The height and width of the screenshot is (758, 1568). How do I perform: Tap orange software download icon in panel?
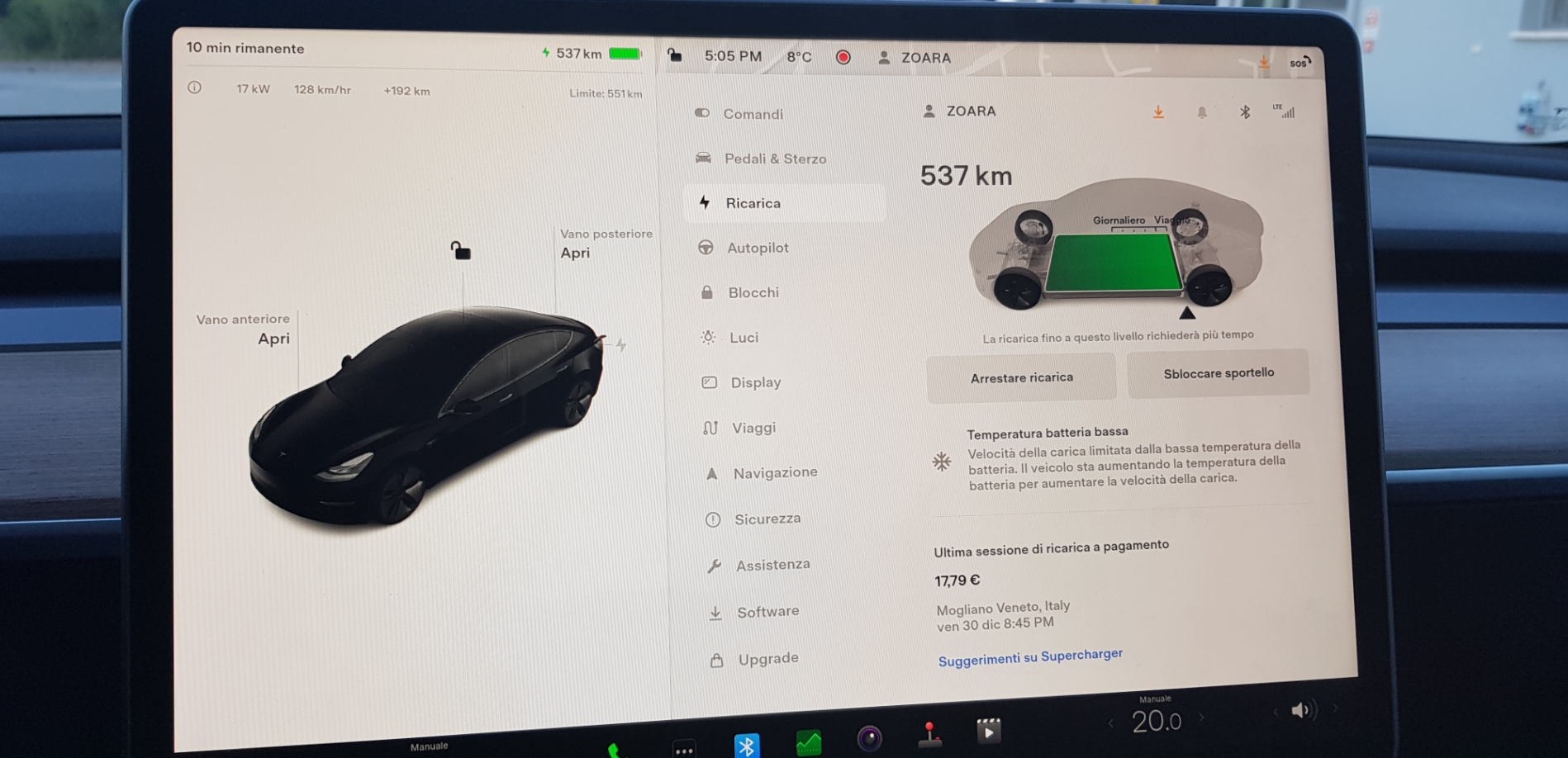click(x=1158, y=111)
